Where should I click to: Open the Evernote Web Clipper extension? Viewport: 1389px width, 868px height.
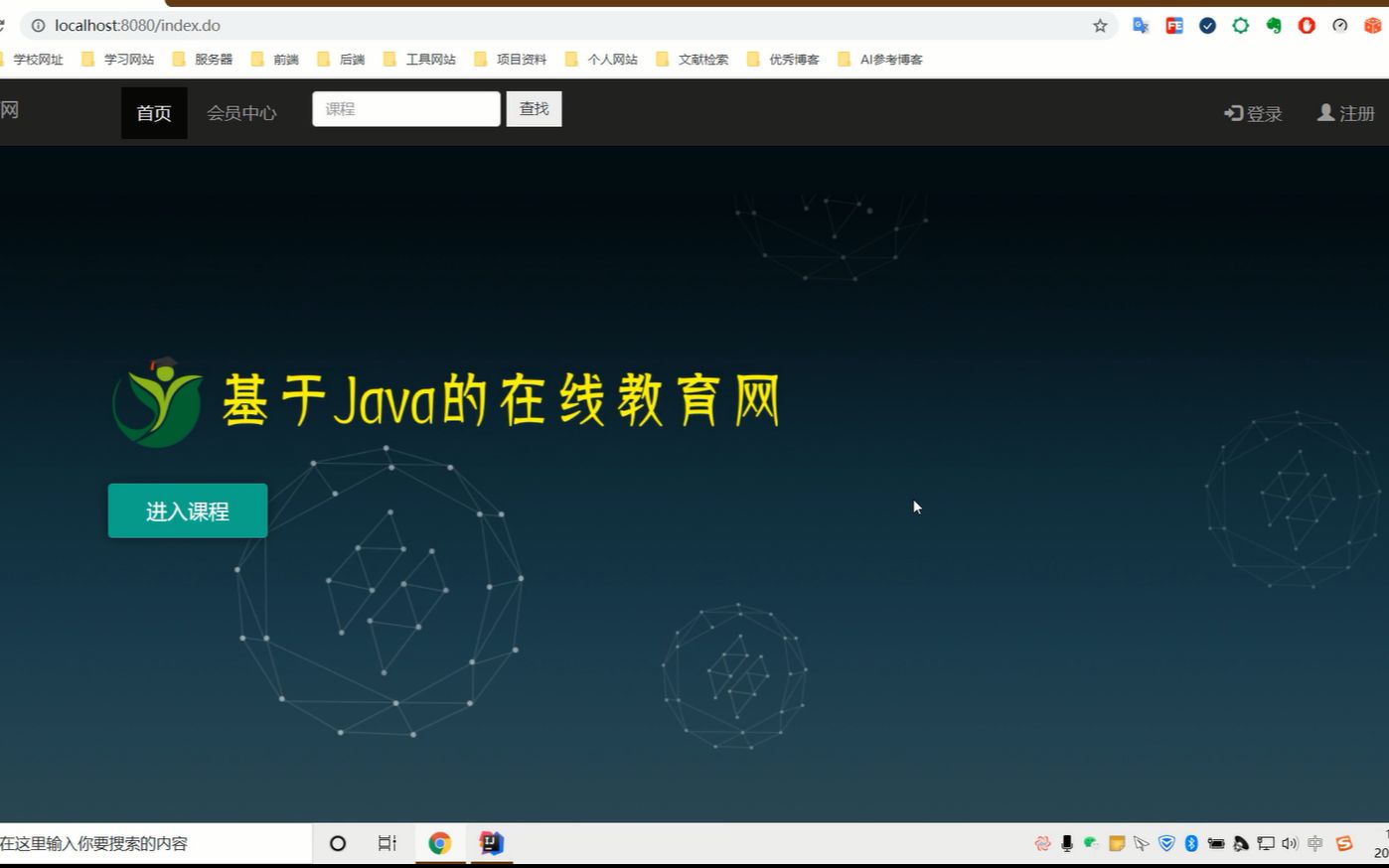pos(1273,26)
